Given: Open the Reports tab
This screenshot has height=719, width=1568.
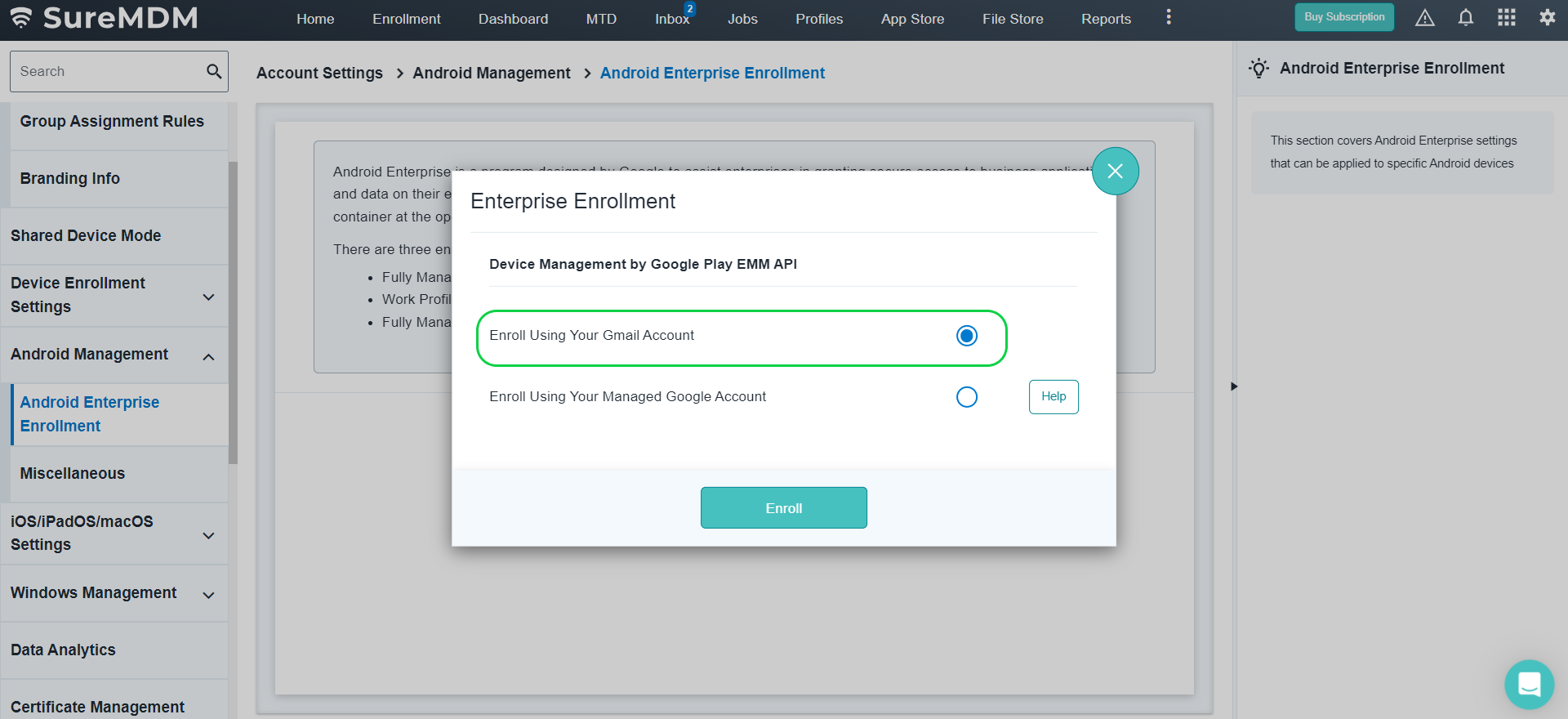Looking at the screenshot, I should coord(1106,19).
